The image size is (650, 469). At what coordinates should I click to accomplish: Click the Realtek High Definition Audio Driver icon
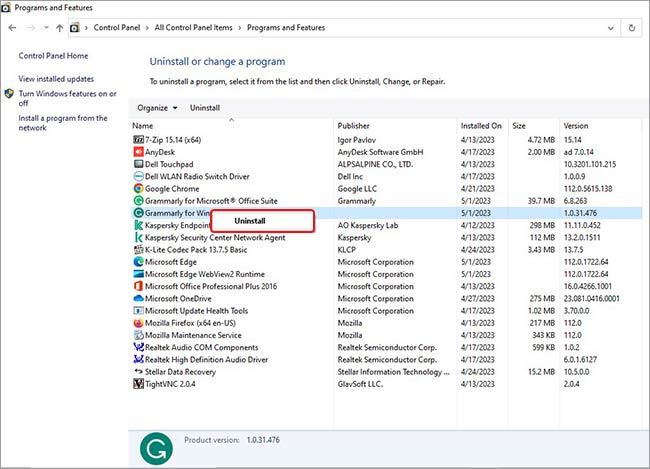coord(138,360)
